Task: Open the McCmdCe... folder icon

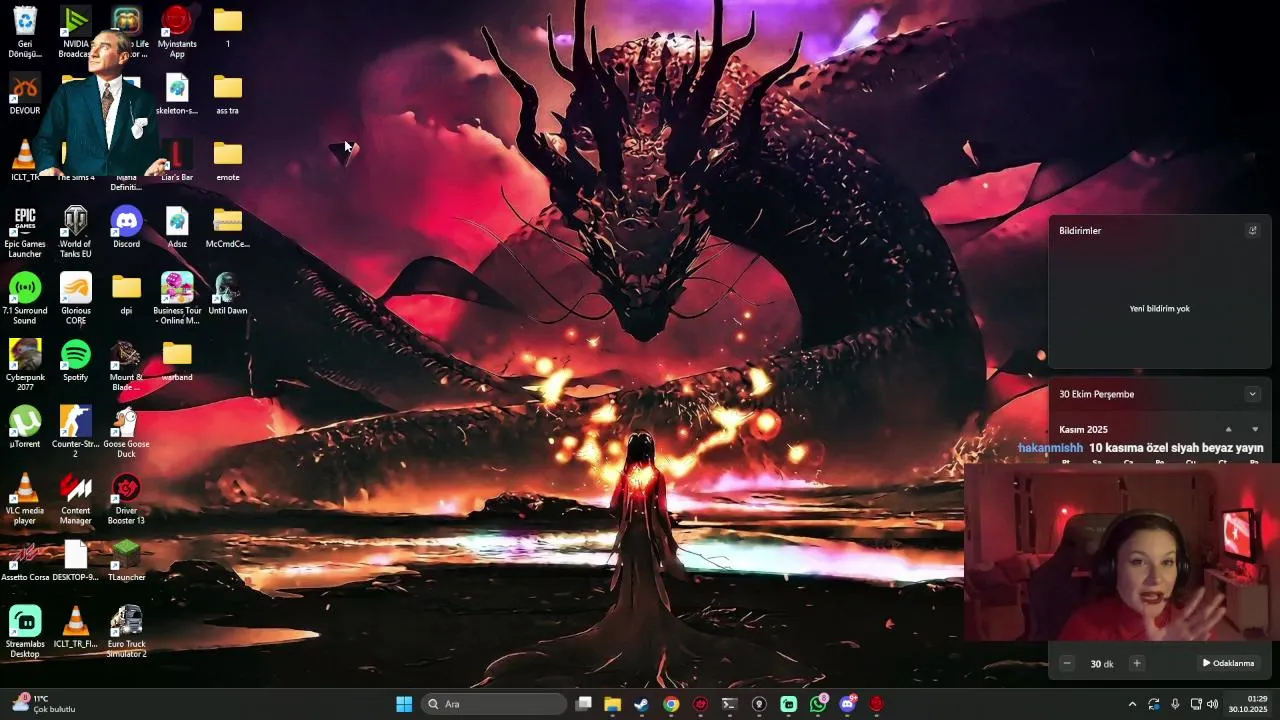Action: click(x=228, y=228)
